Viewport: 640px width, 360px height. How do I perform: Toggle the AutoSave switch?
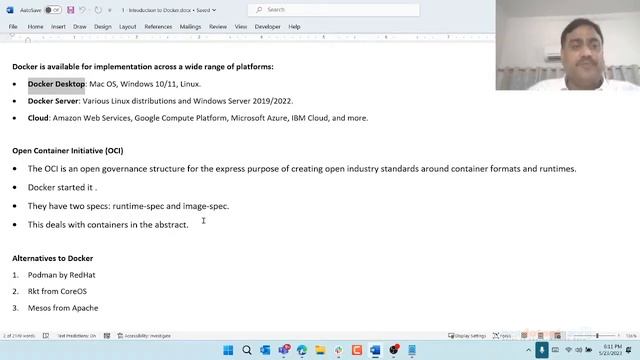tap(53, 10)
